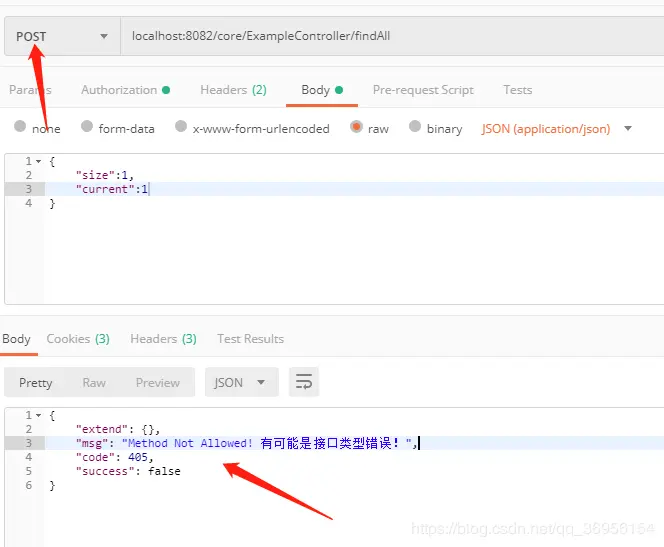
Task: Click the "msg" Method Not Allowed line
Action: 246,443
